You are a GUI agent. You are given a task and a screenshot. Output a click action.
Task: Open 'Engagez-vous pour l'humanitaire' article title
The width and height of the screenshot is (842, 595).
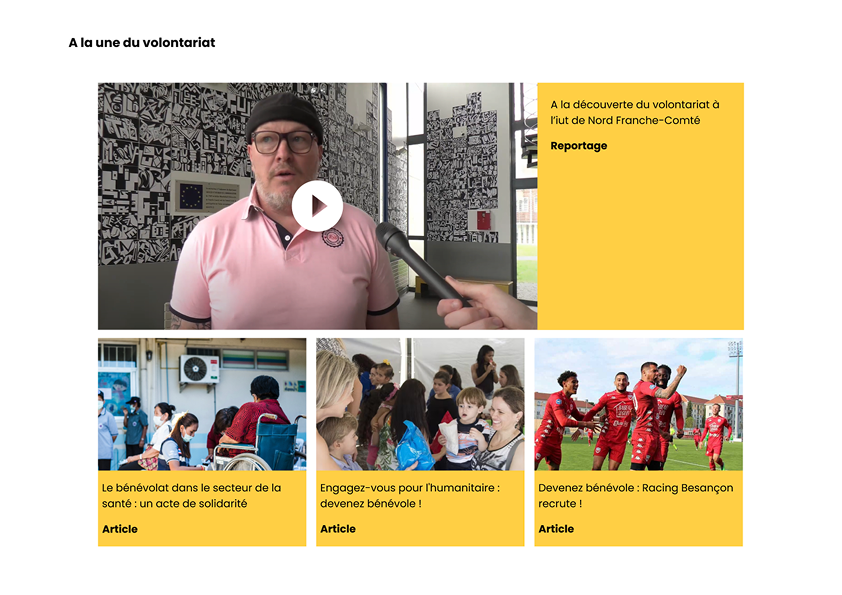(410, 495)
